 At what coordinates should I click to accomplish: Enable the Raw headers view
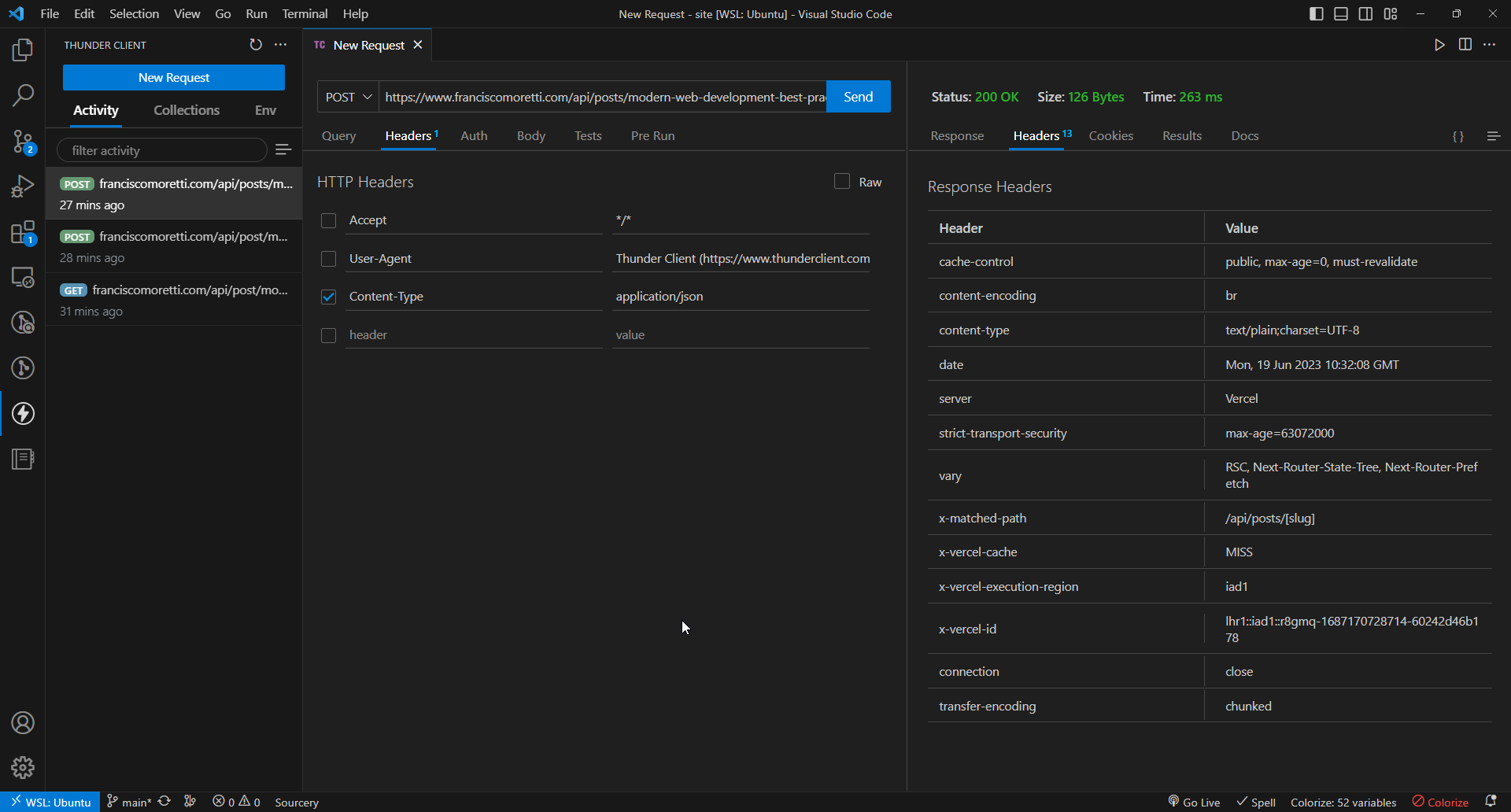pos(841,181)
